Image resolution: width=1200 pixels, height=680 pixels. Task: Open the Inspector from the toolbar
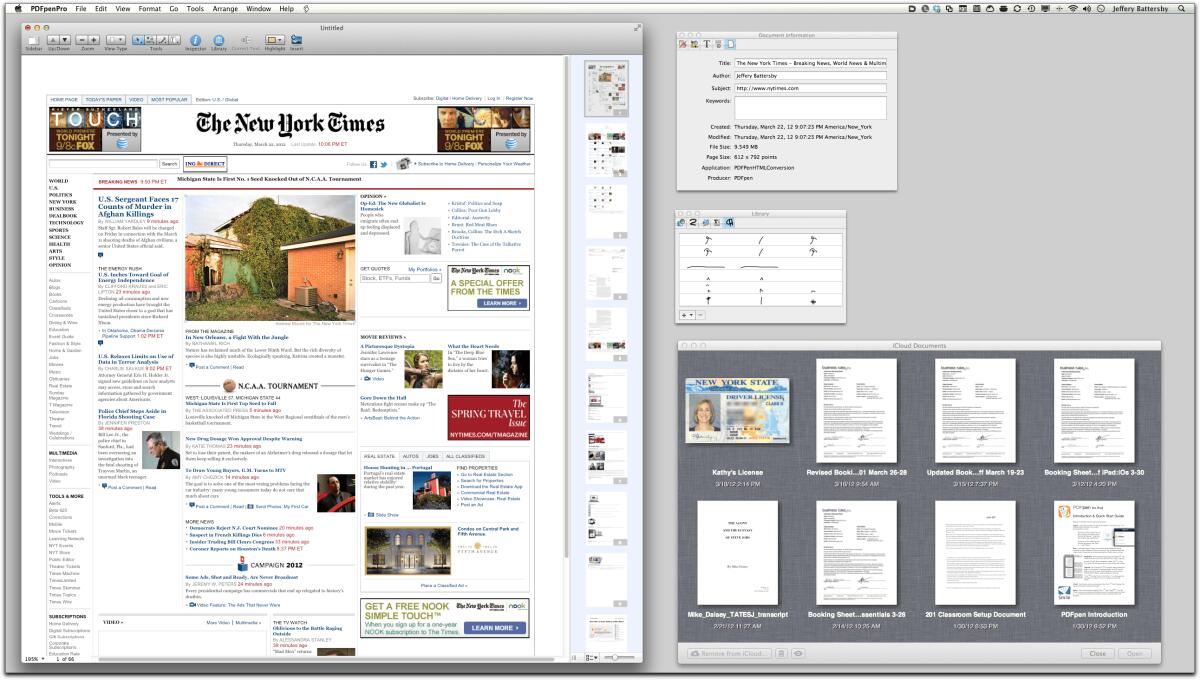(195, 42)
